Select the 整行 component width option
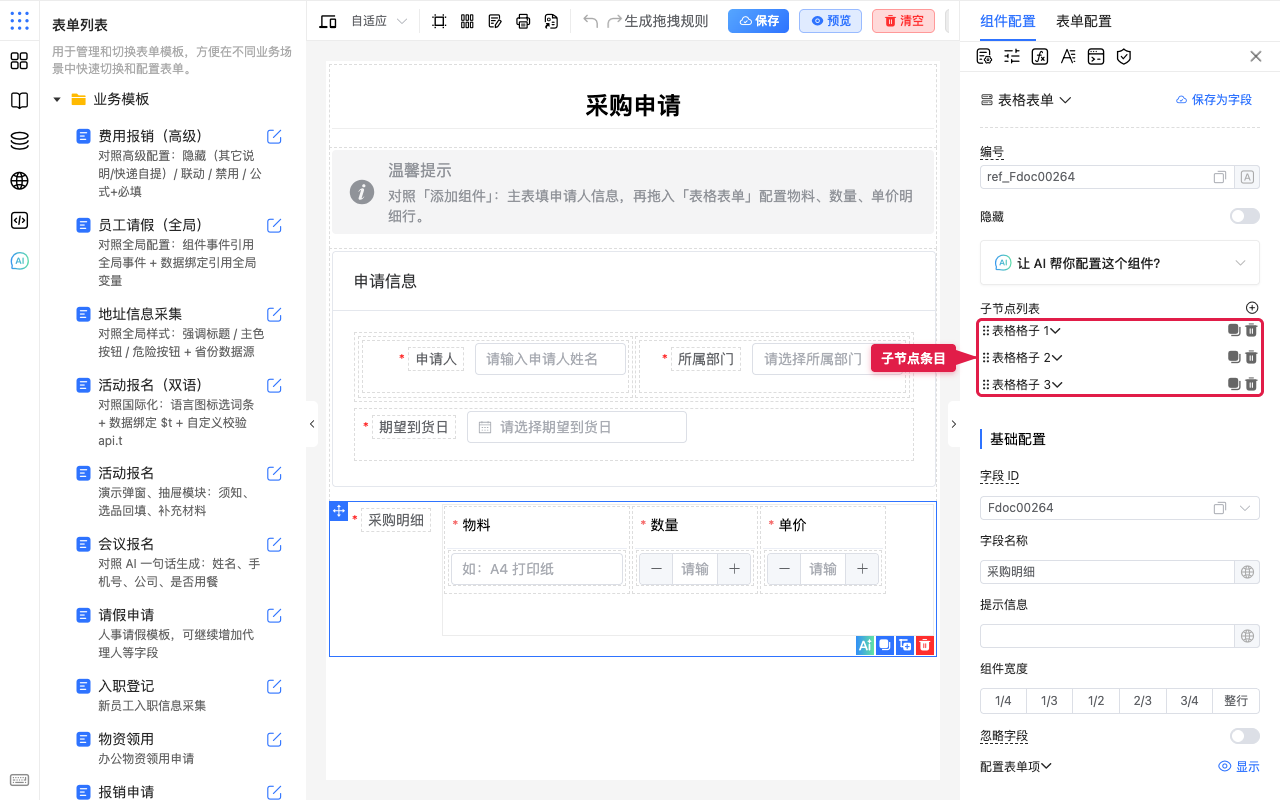 coord(1236,701)
